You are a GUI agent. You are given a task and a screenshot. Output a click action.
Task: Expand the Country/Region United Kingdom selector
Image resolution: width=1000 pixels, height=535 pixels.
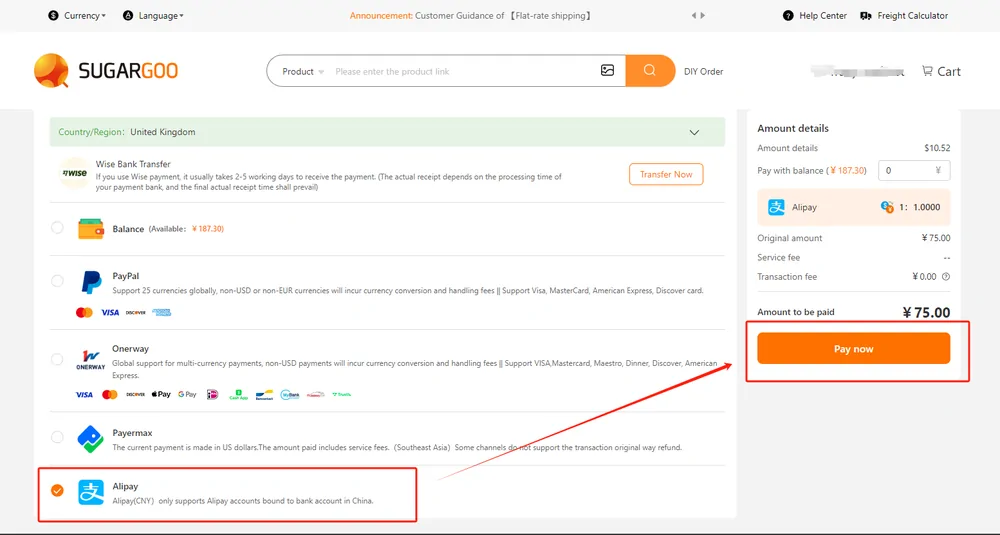coord(387,132)
